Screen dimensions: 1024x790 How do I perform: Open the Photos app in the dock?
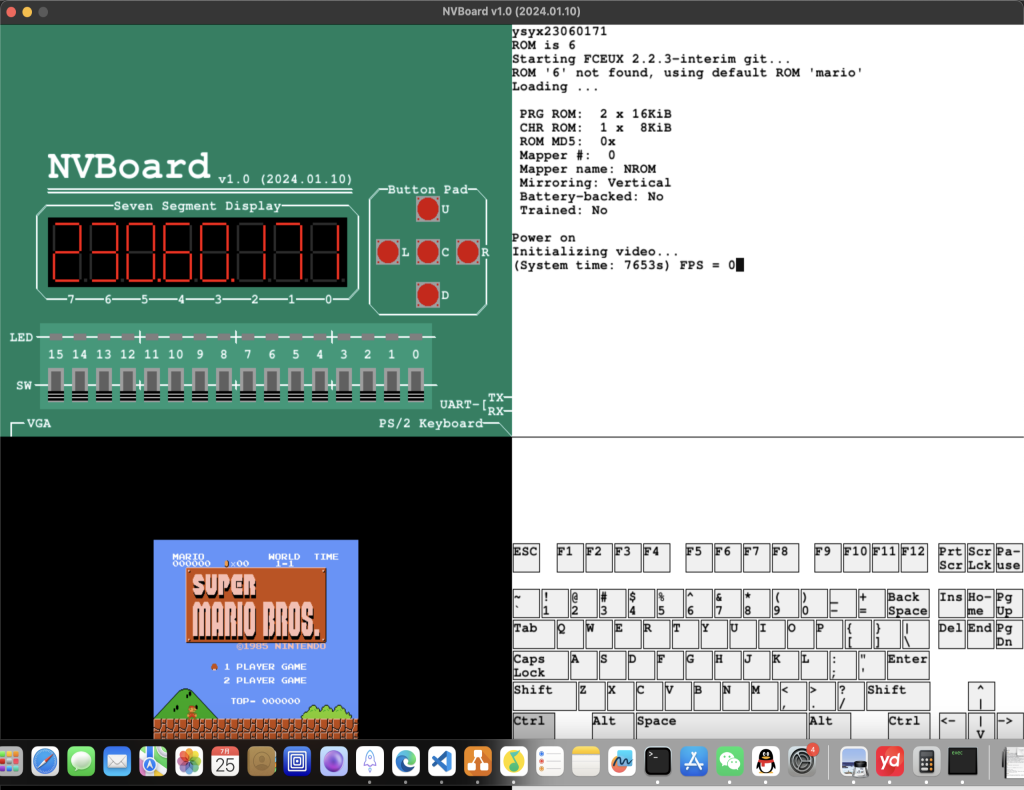pos(189,761)
